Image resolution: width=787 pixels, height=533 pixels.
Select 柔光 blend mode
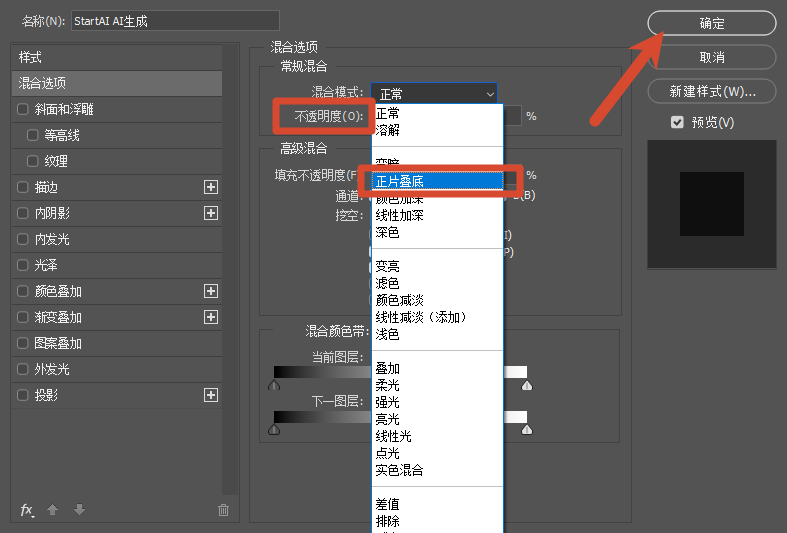click(x=437, y=385)
